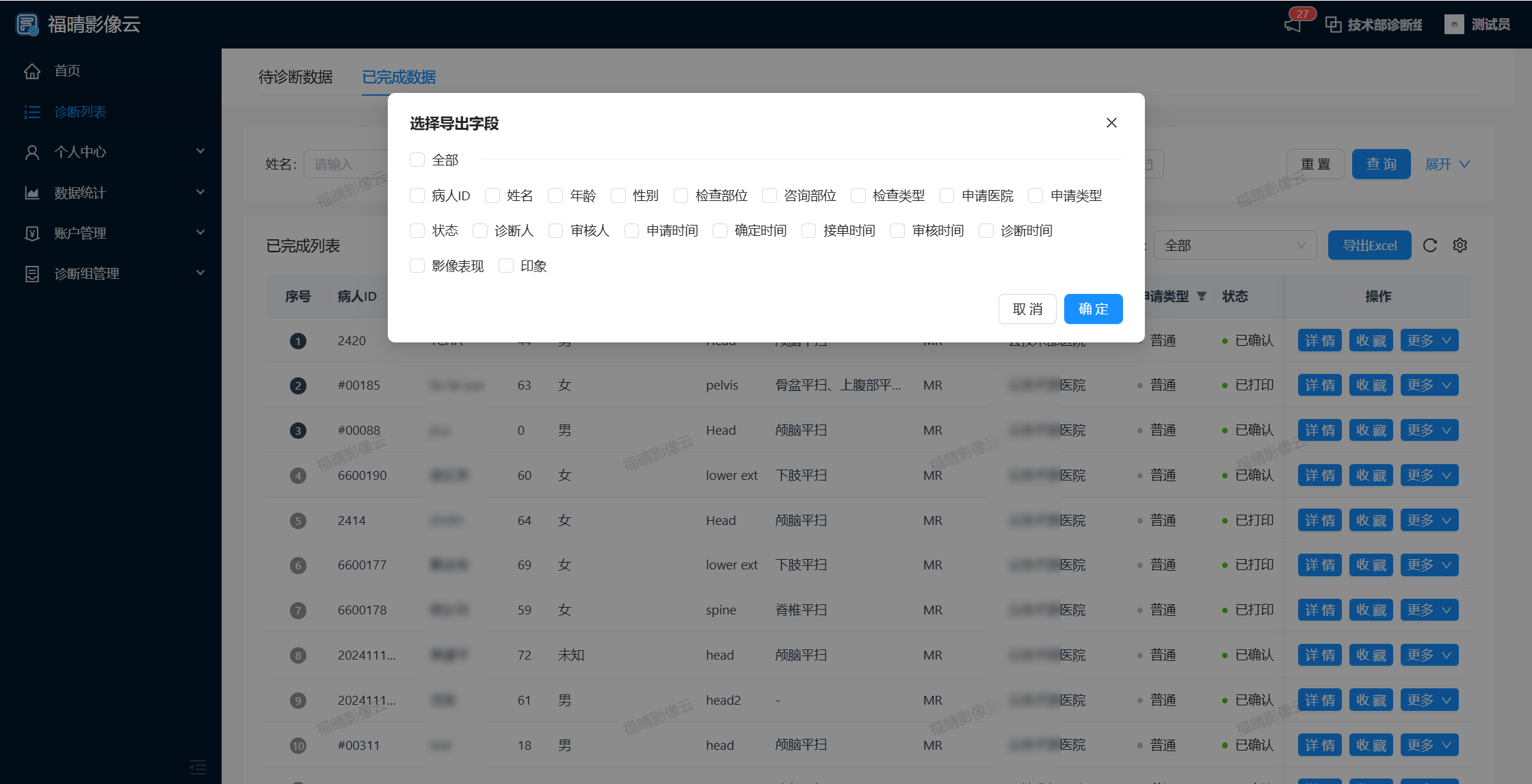Select the 诊断时间 checkbox
This screenshot has width=1532, height=784.
[986, 231]
